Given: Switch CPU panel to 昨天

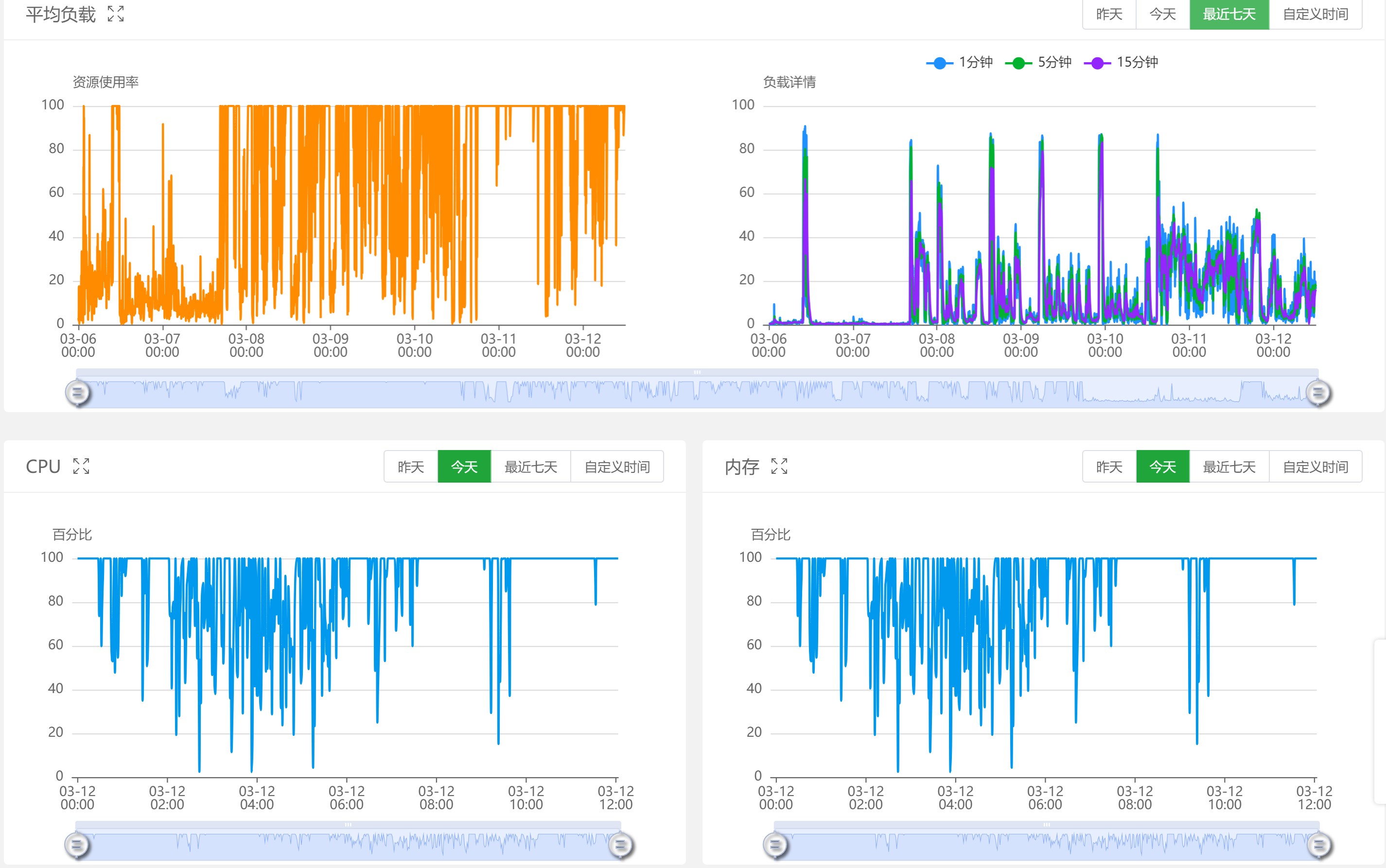Looking at the screenshot, I should pyautogui.click(x=410, y=467).
